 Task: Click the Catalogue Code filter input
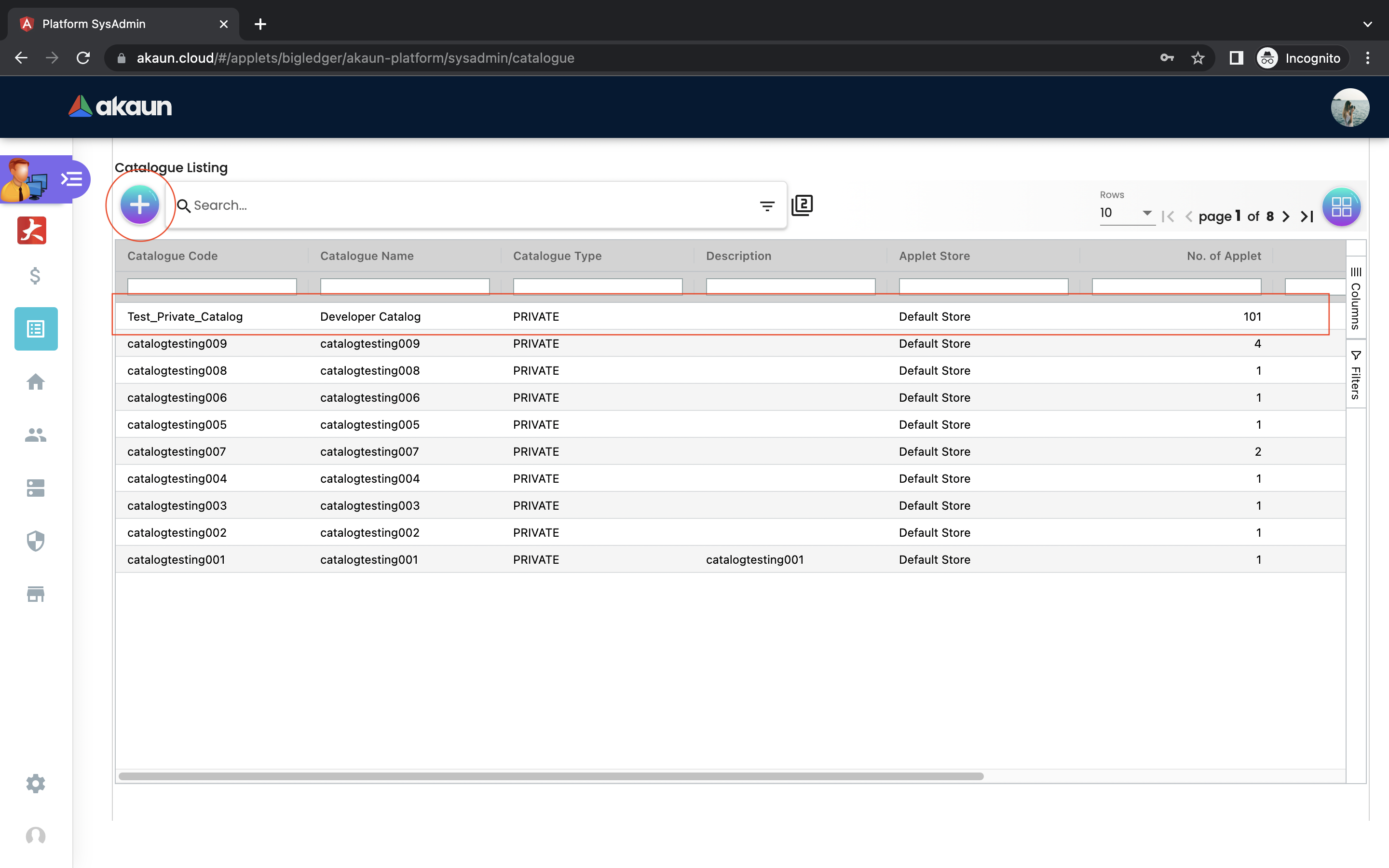pos(212,285)
